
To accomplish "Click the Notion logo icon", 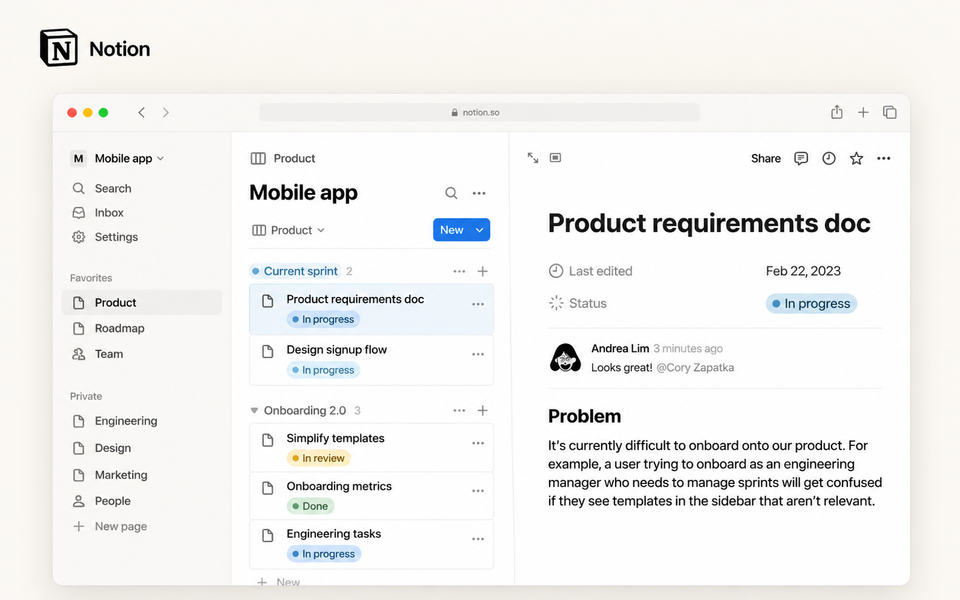I will [59, 48].
